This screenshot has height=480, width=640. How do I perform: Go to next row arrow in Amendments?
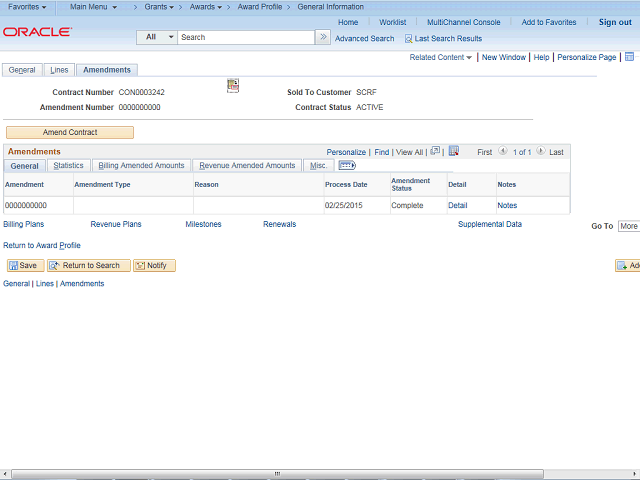pyautogui.click(x=540, y=151)
